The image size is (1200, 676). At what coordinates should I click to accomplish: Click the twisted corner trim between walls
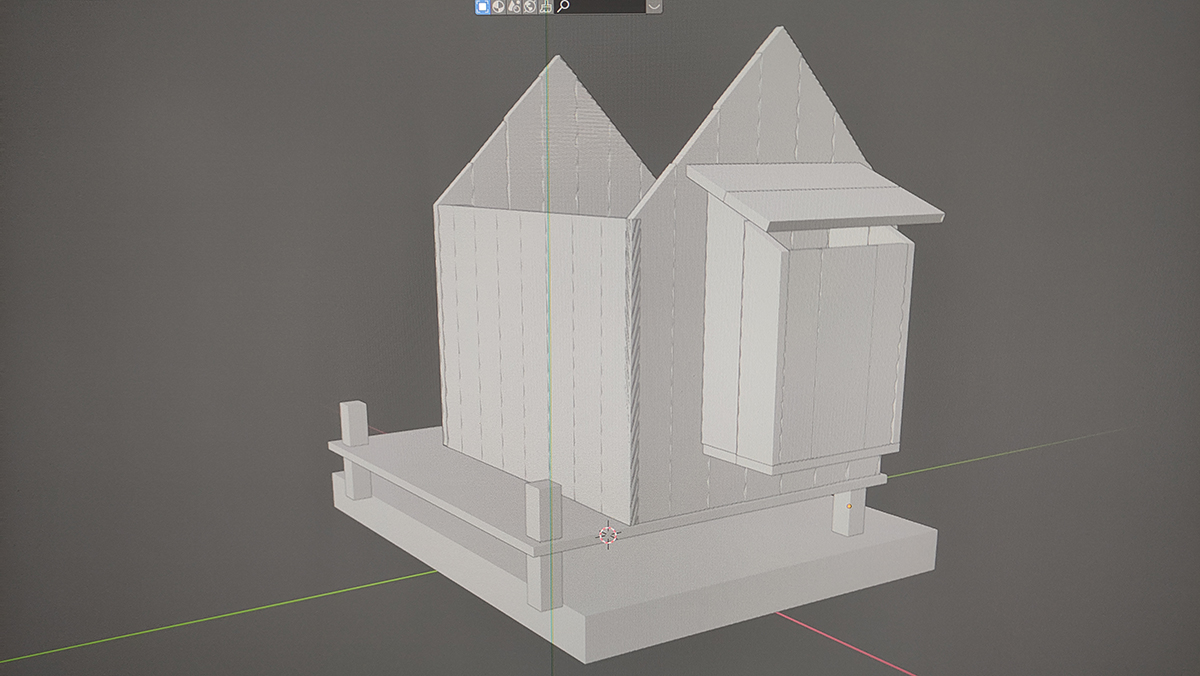tap(632, 370)
